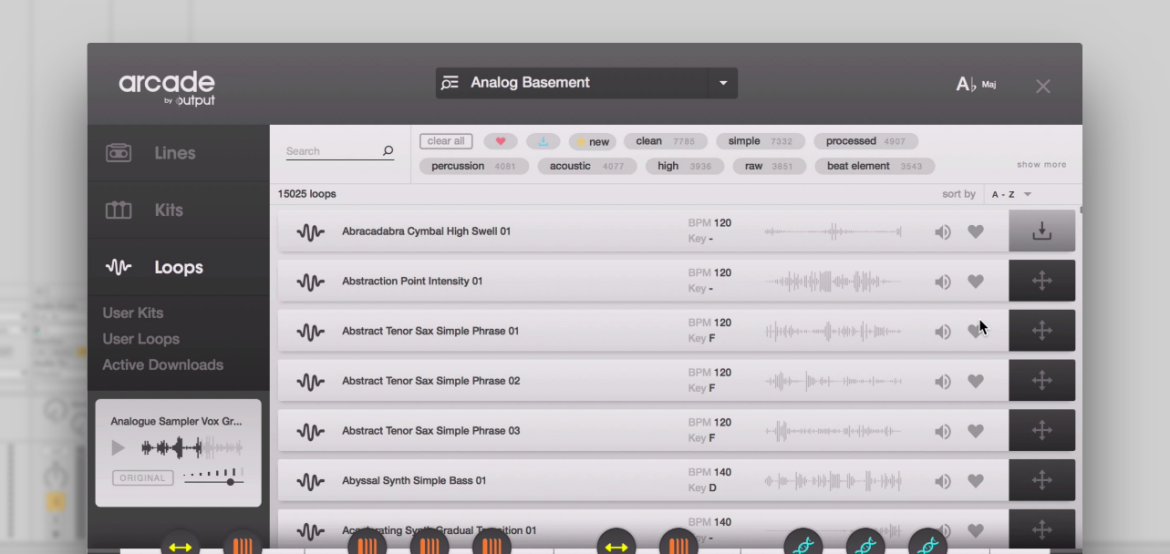The height and width of the screenshot is (554, 1170).
Task: Favorite Abstract Tenor Sax Simple Phrase 01
Action: pos(974,332)
